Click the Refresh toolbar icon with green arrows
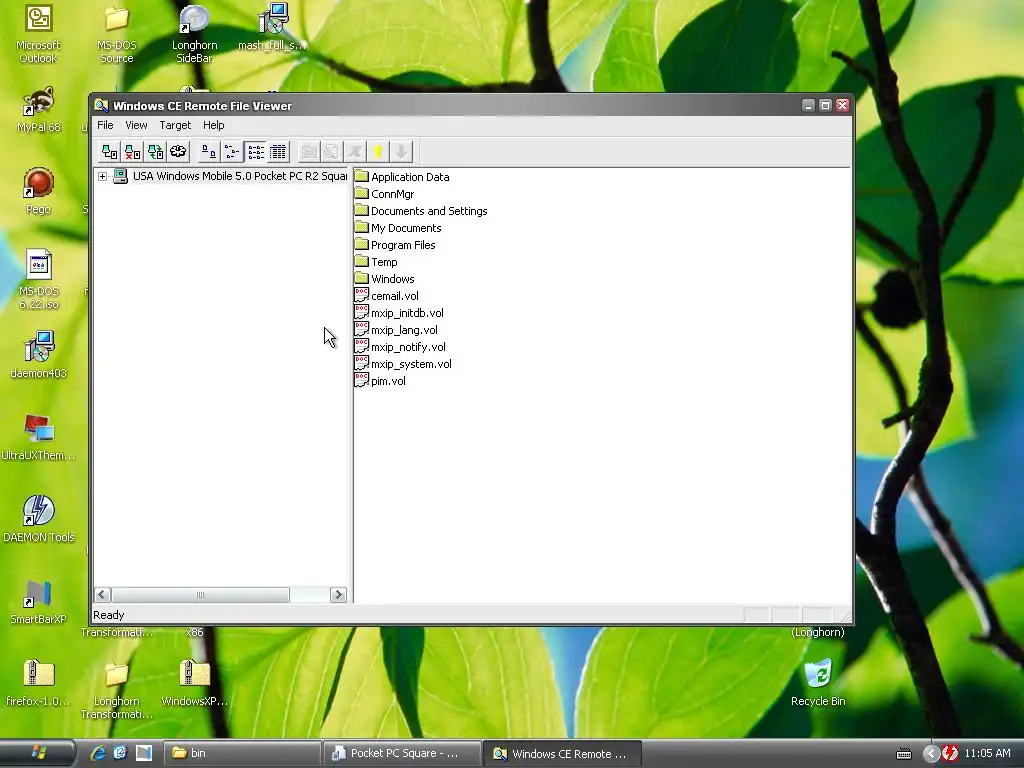This screenshot has height=768, width=1024. (155, 152)
